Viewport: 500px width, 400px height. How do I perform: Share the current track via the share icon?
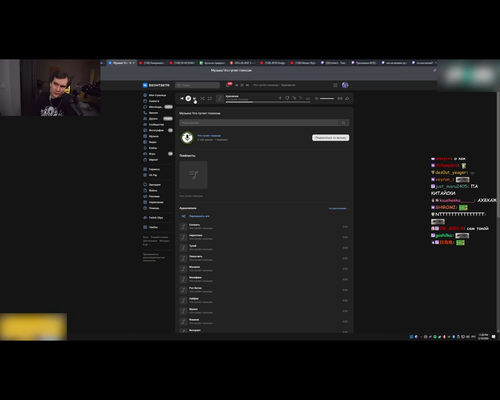(x=347, y=98)
